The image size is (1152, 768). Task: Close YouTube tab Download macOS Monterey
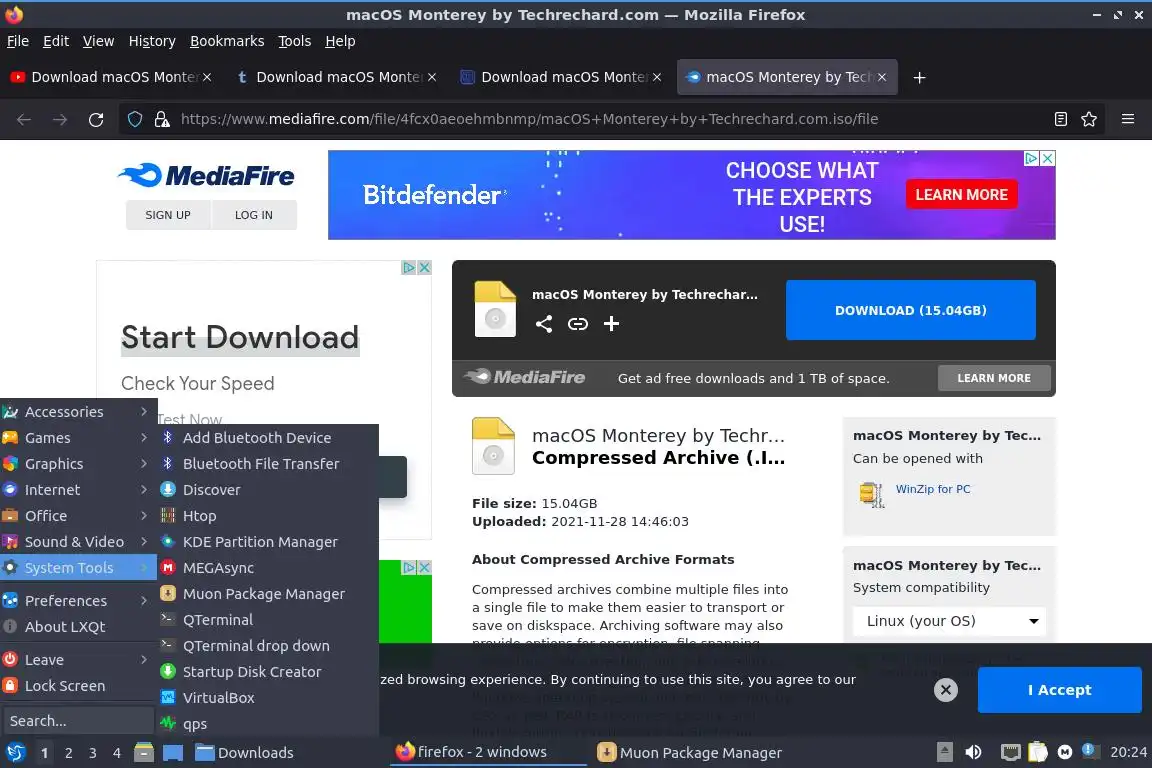[x=207, y=77]
